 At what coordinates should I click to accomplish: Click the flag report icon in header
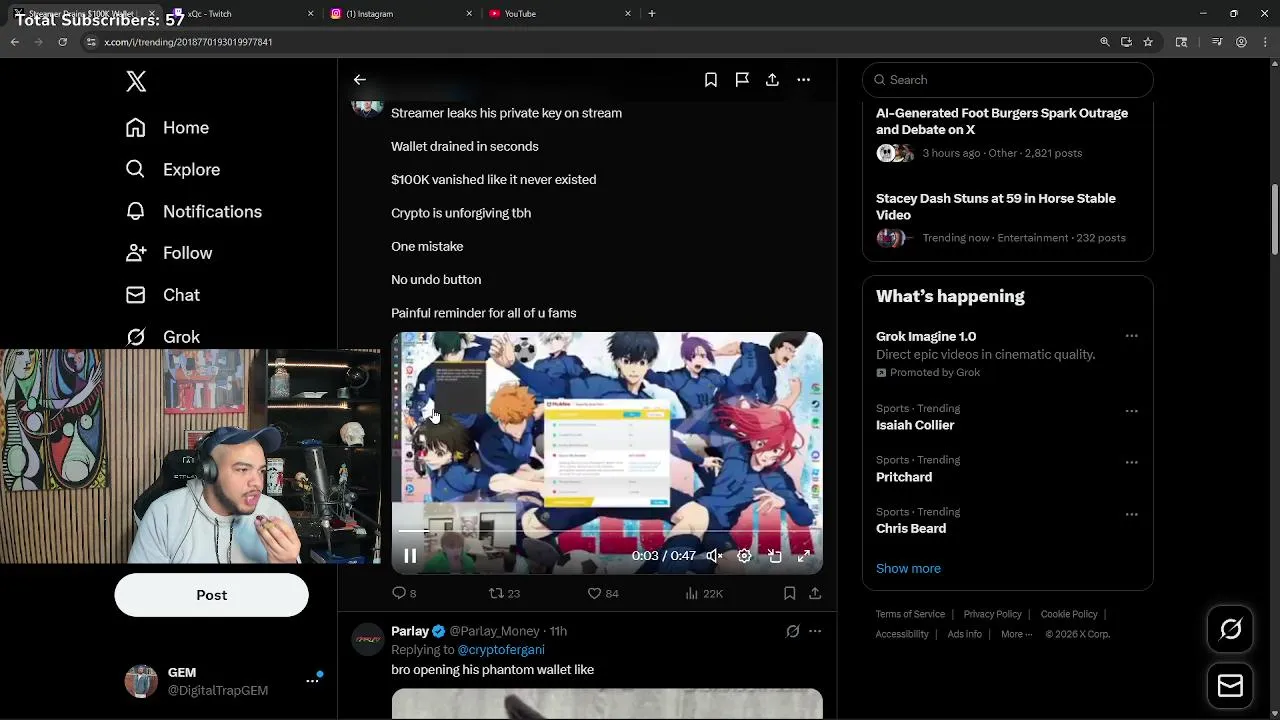742,80
